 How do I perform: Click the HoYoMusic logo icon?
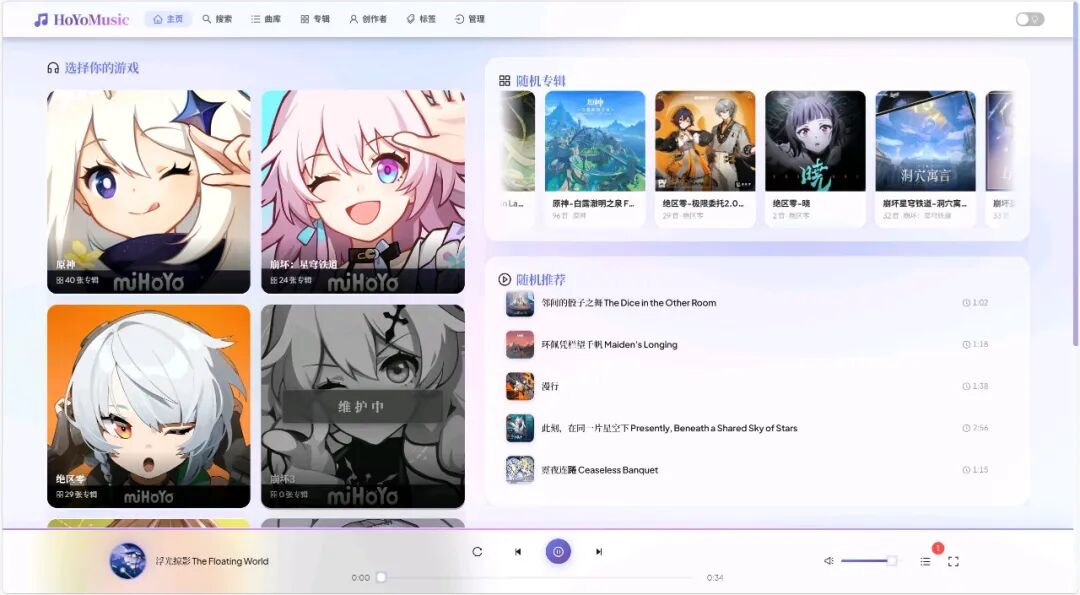(x=41, y=20)
